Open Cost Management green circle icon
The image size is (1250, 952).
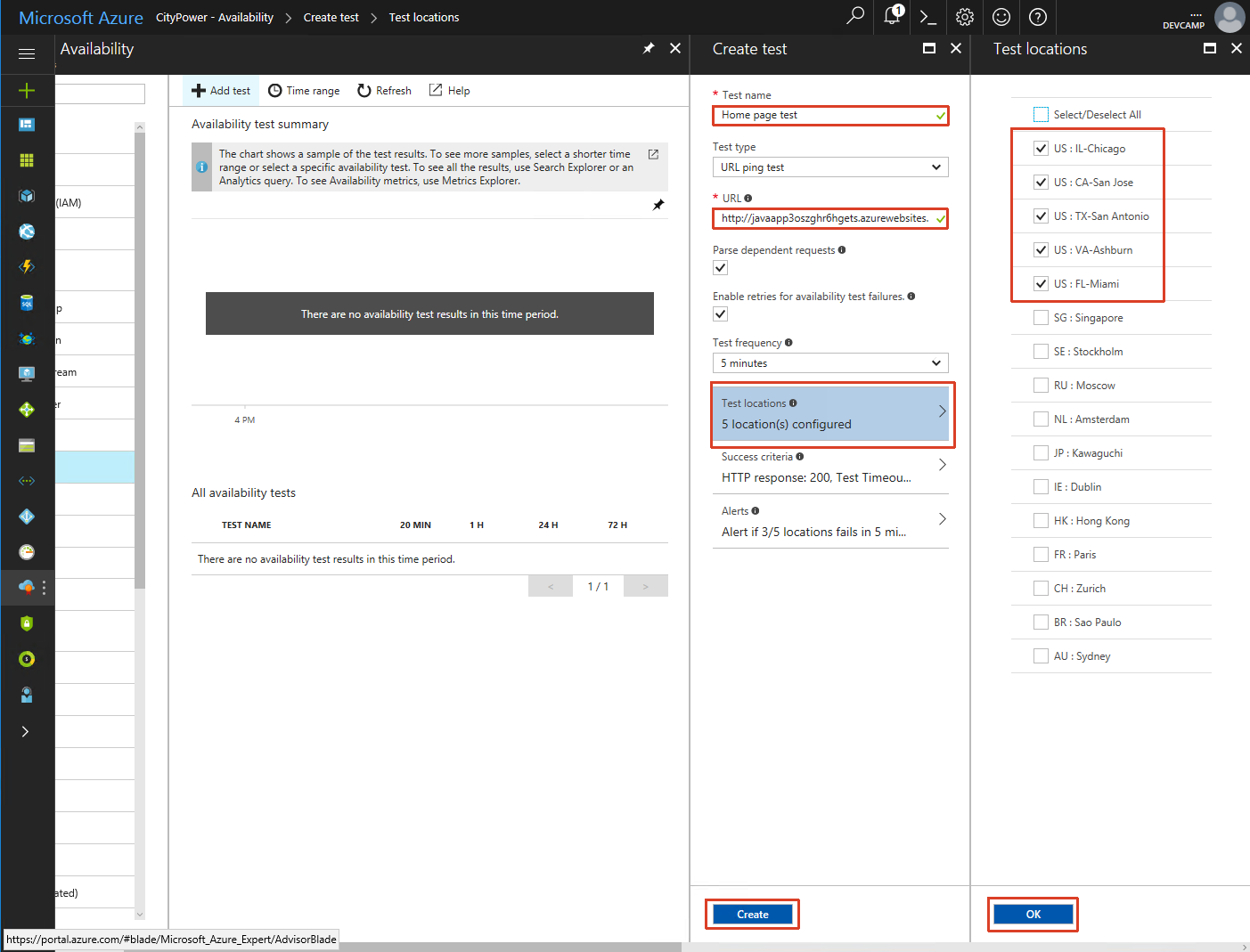27,659
